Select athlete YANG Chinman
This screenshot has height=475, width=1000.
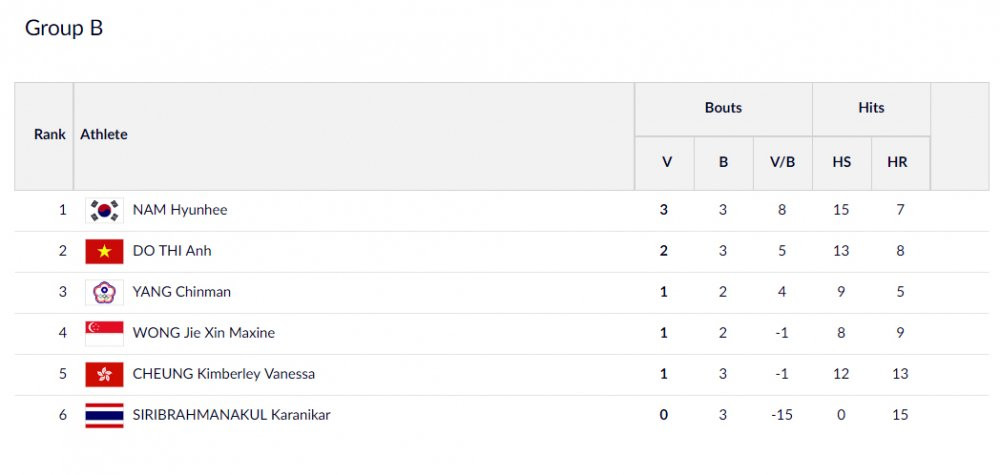(x=182, y=292)
